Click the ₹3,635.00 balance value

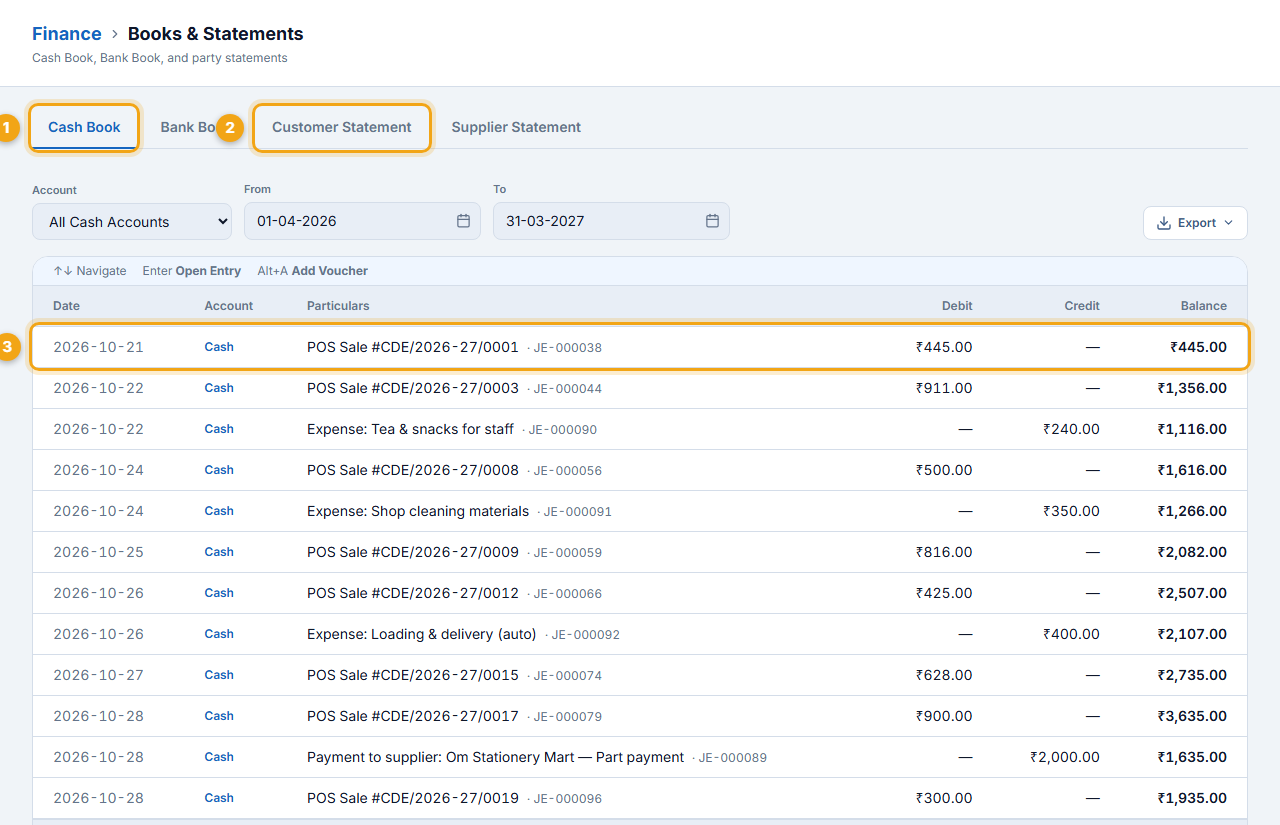[1192, 716]
